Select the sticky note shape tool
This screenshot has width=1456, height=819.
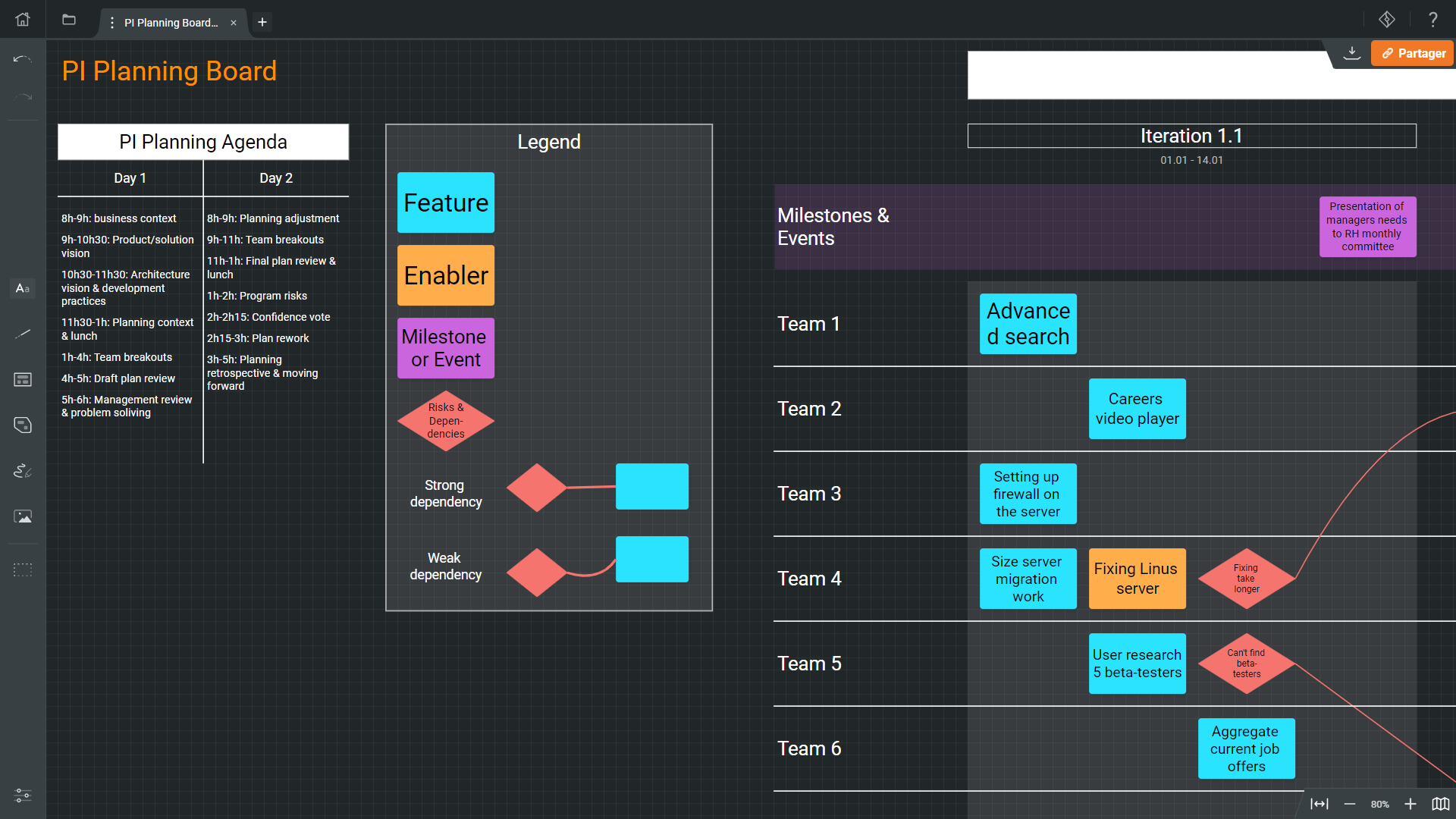(x=23, y=425)
